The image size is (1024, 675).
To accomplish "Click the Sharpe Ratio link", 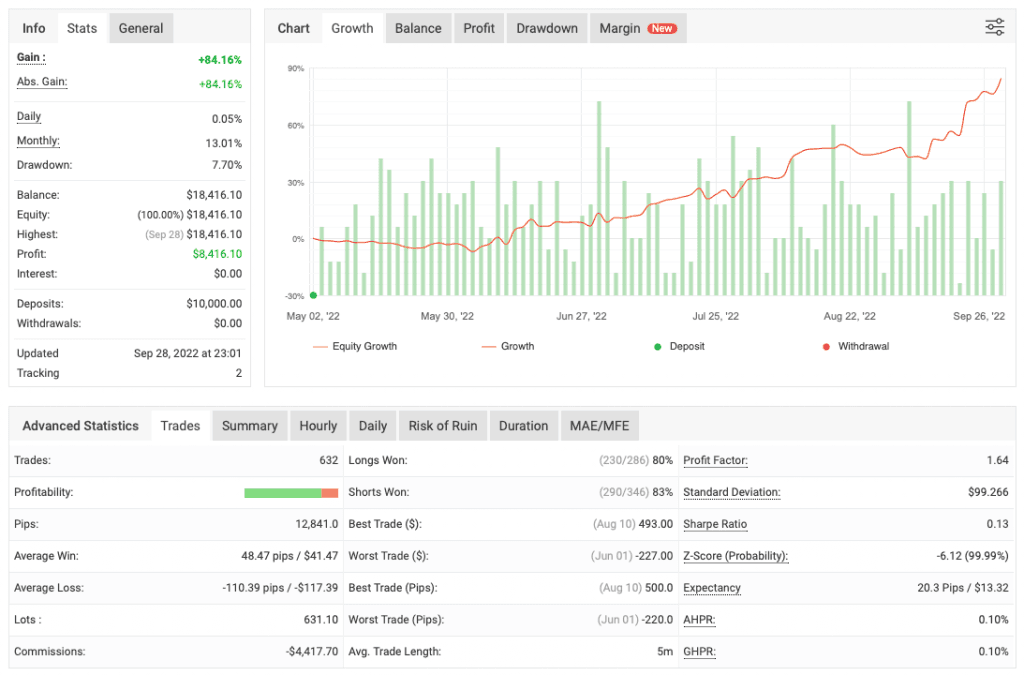I will pyautogui.click(x=715, y=524).
